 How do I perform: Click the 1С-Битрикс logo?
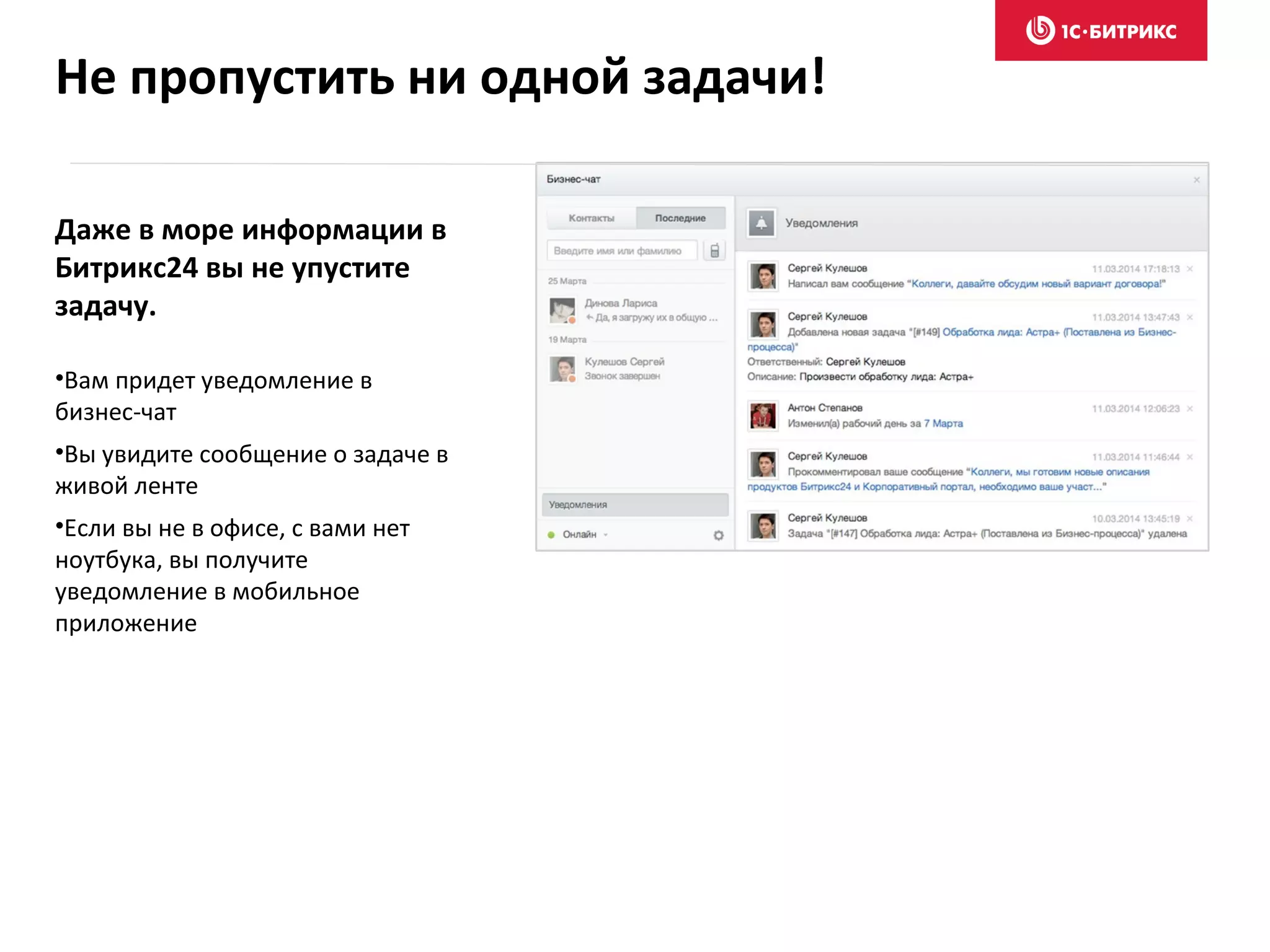(x=1101, y=30)
